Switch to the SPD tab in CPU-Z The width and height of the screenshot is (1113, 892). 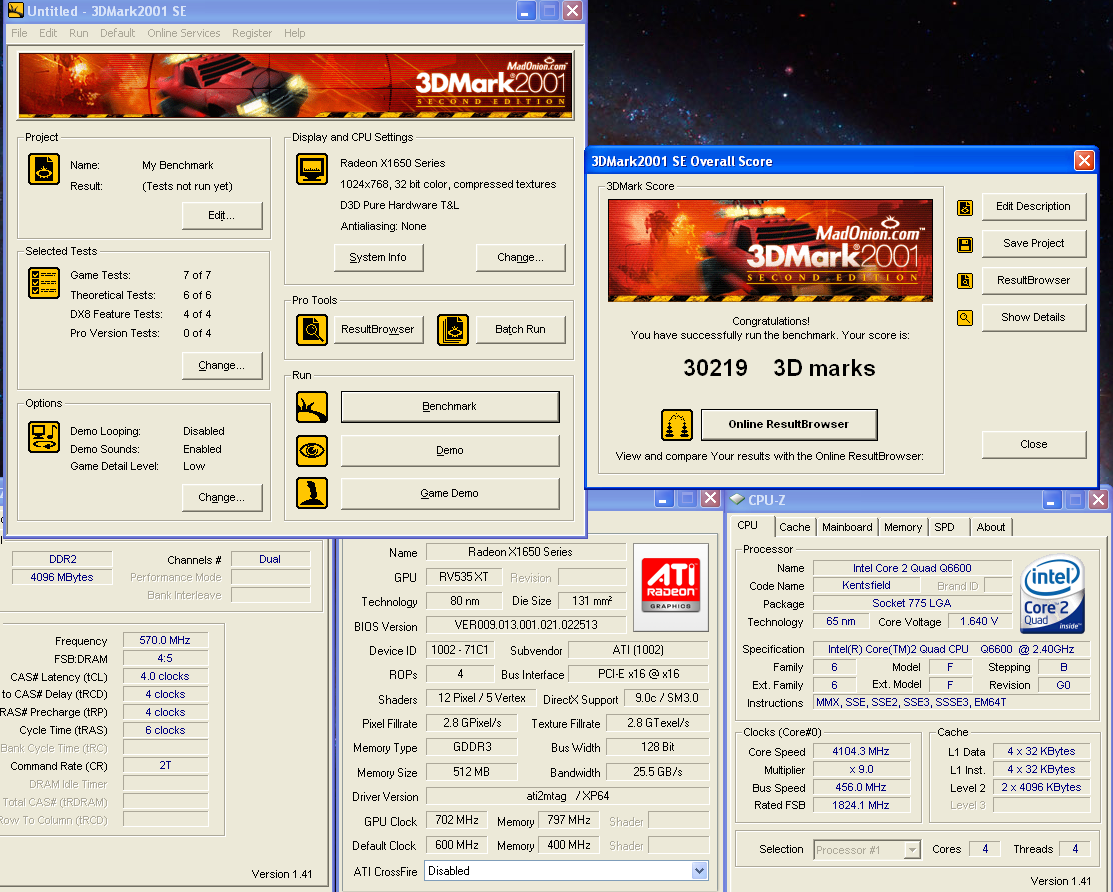pyautogui.click(x=944, y=527)
